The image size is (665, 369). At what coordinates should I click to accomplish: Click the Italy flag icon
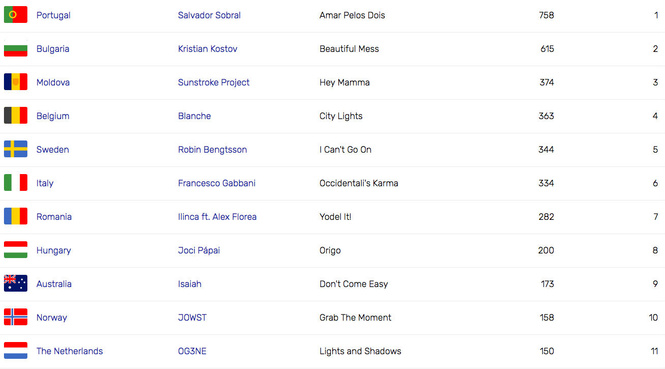(x=16, y=183)
